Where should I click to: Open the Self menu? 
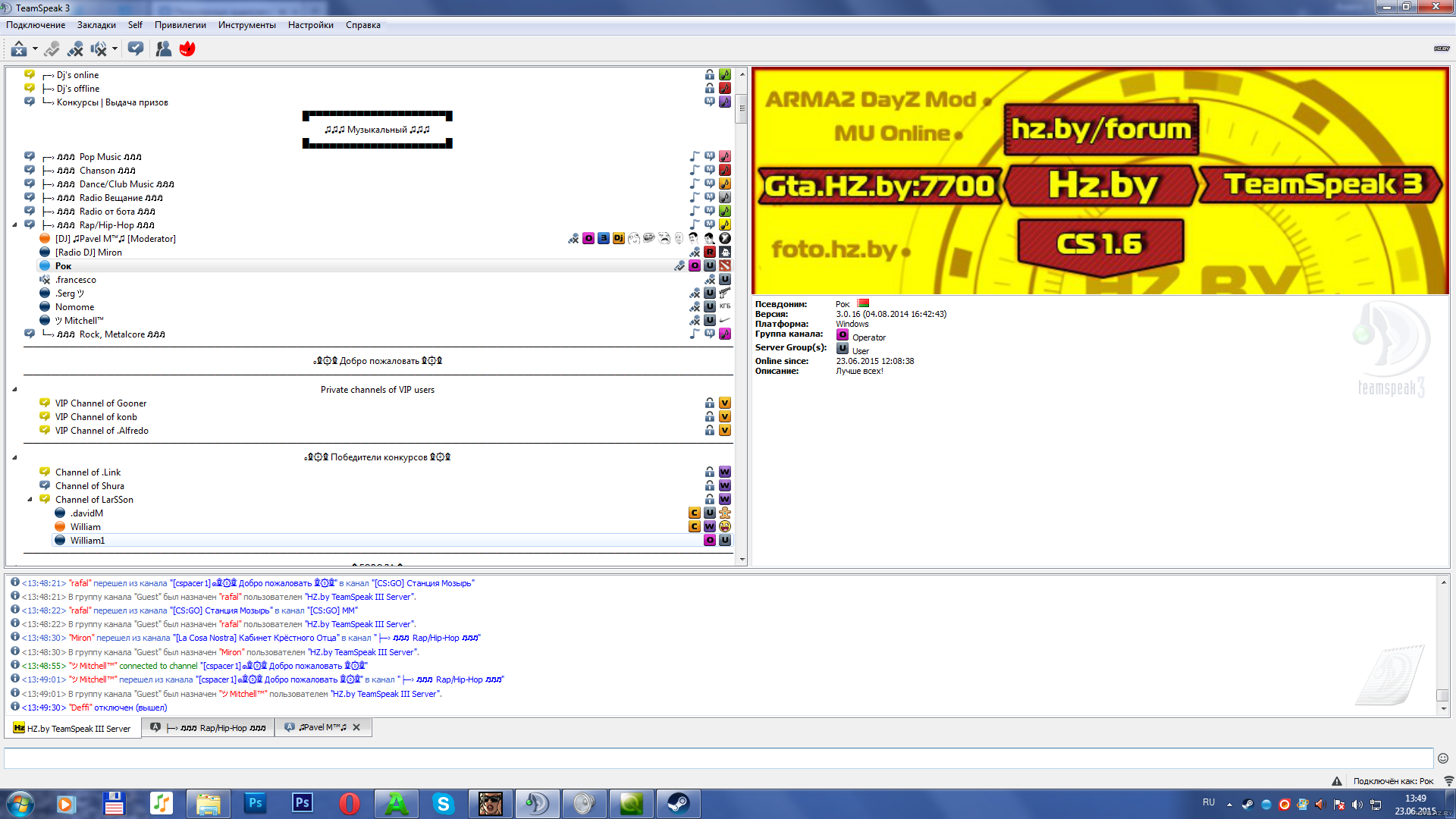(135, 25)
